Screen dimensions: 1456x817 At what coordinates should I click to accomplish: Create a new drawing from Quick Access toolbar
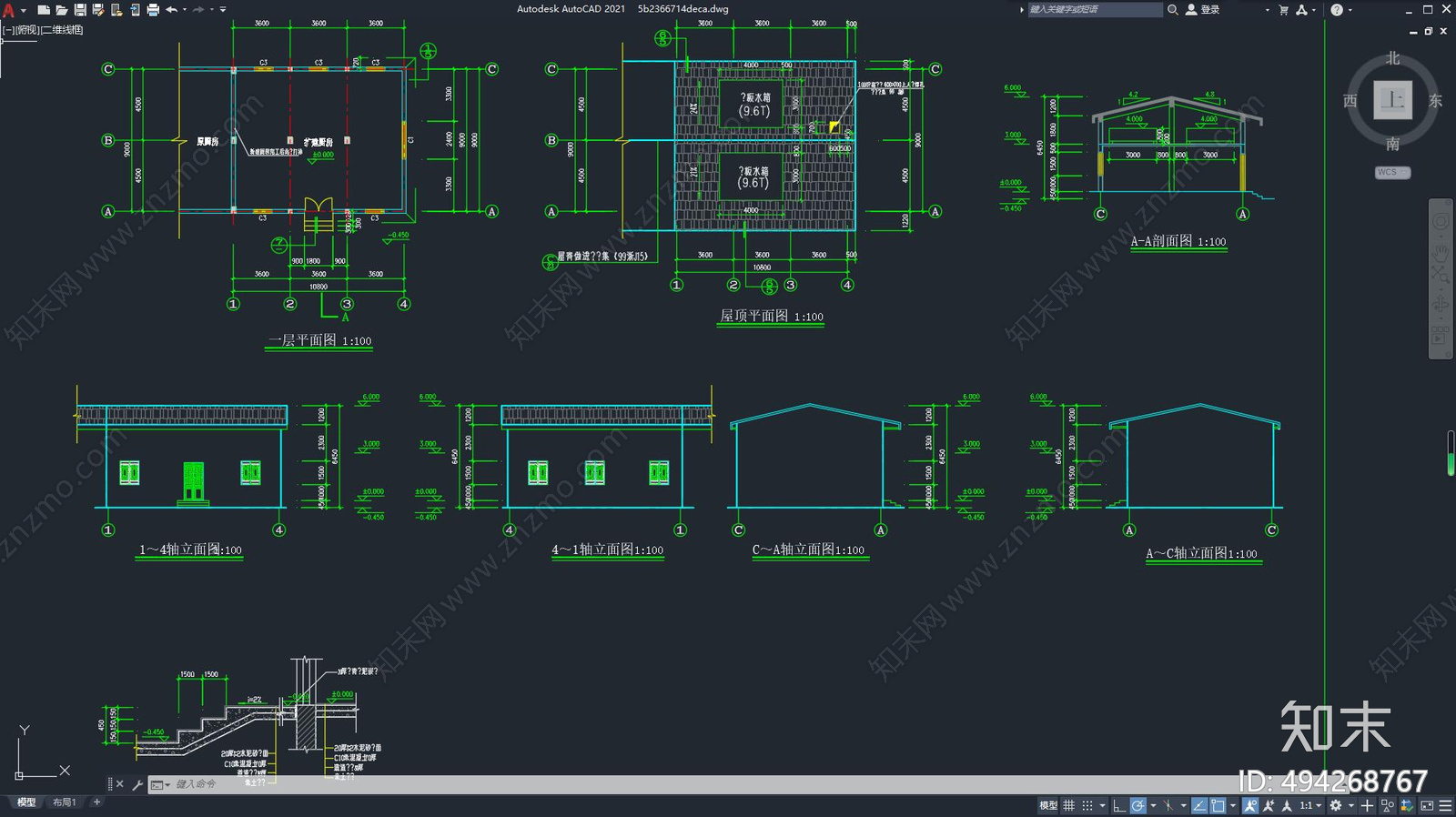43,10
